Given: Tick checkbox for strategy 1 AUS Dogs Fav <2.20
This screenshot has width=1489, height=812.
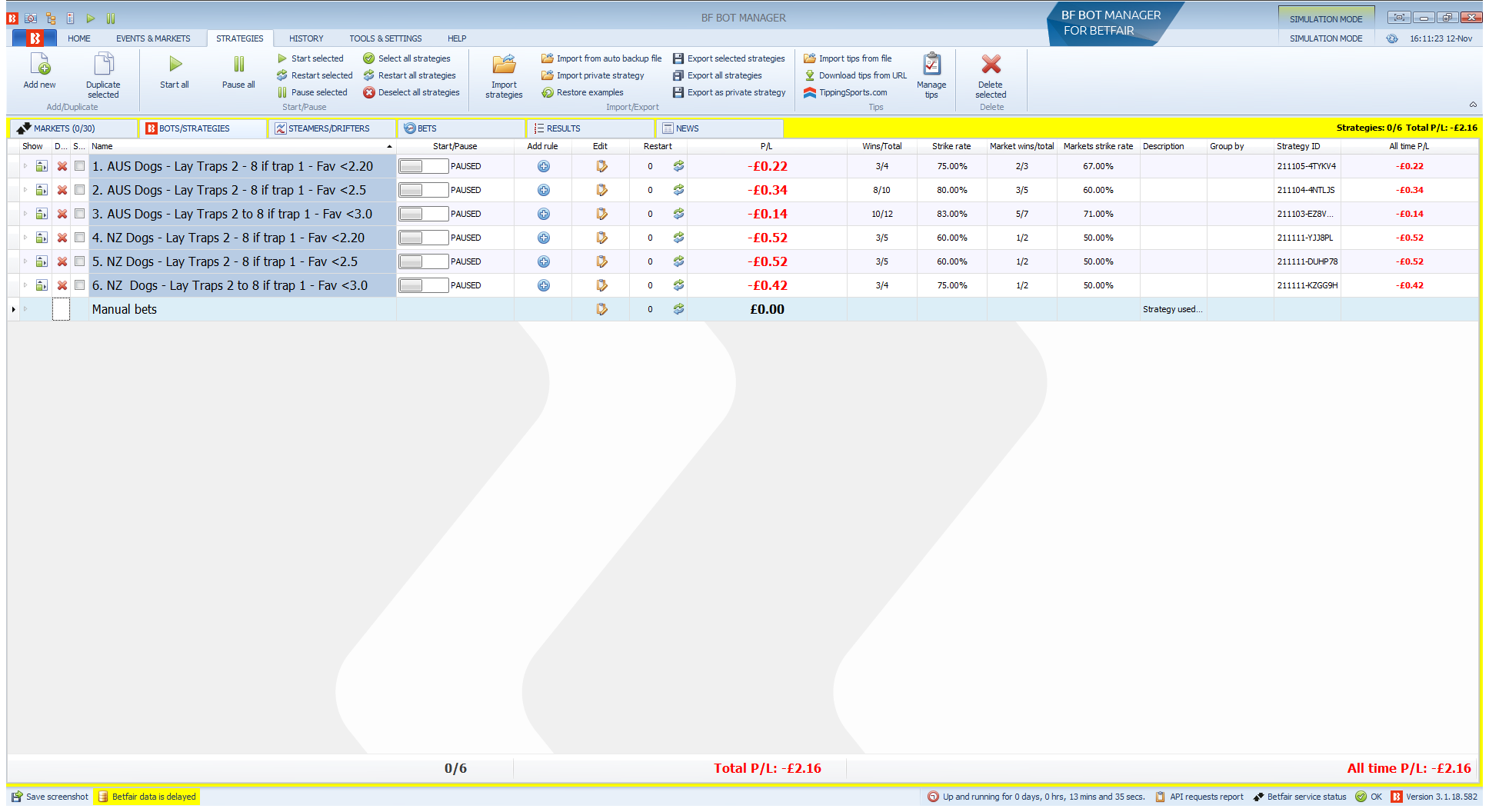Looking at the screenshot, I should [x=80, y=166].
